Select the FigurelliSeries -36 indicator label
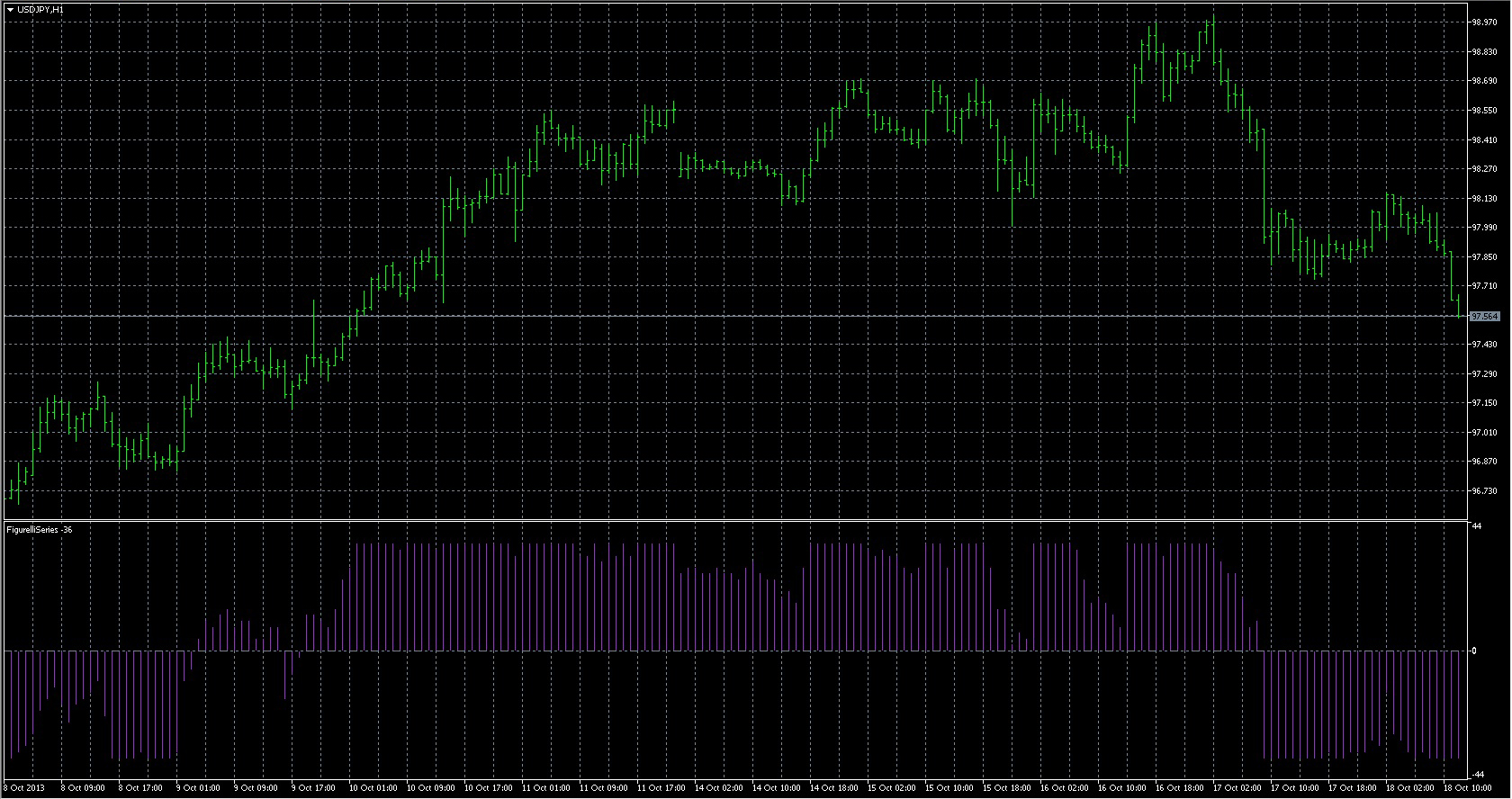This screenshot has height=799, width=1512. pos(40,530)
